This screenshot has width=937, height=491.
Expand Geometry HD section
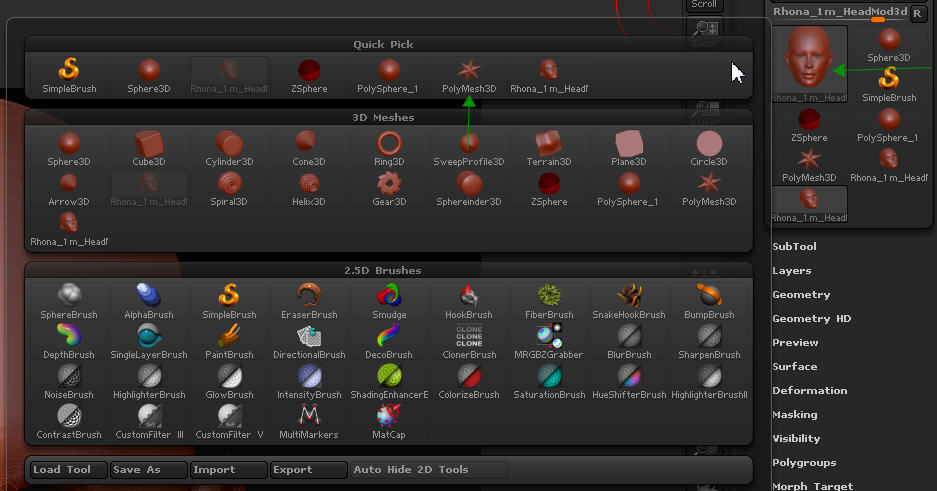coord(812,318)
